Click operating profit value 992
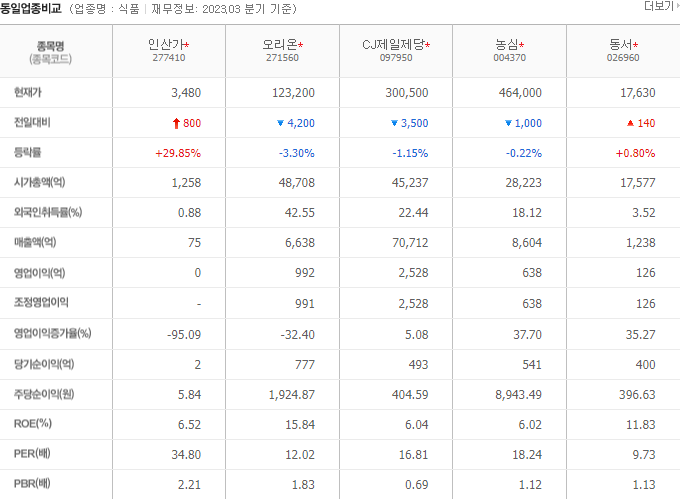 coord(305,273)
